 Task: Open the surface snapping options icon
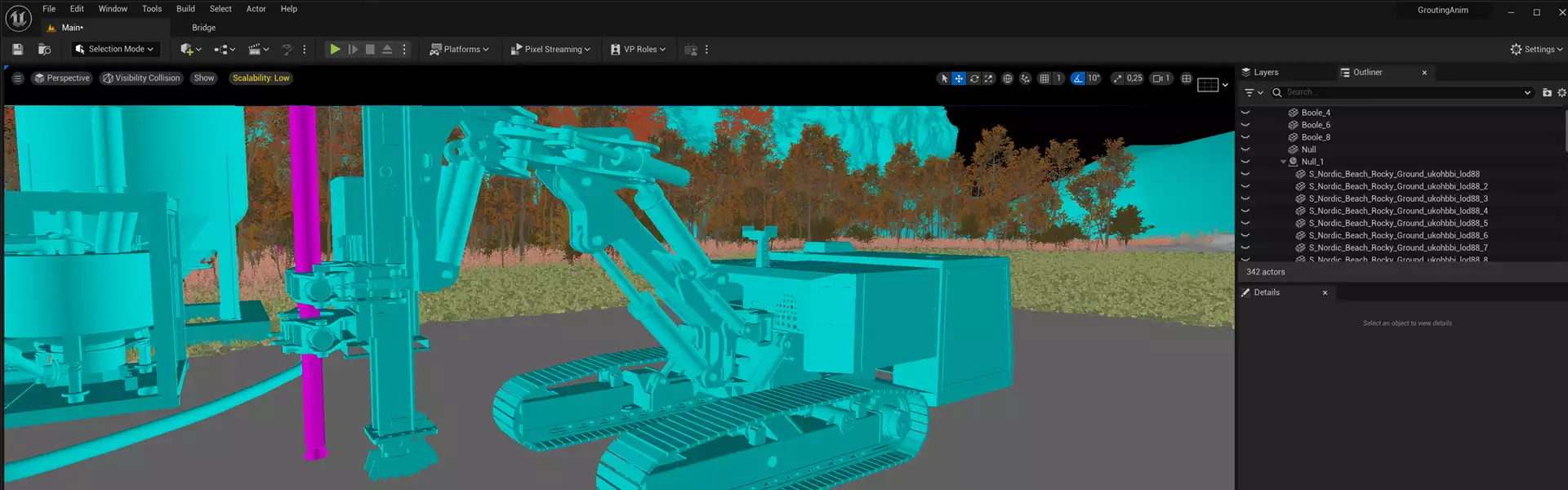(1026, 78)
